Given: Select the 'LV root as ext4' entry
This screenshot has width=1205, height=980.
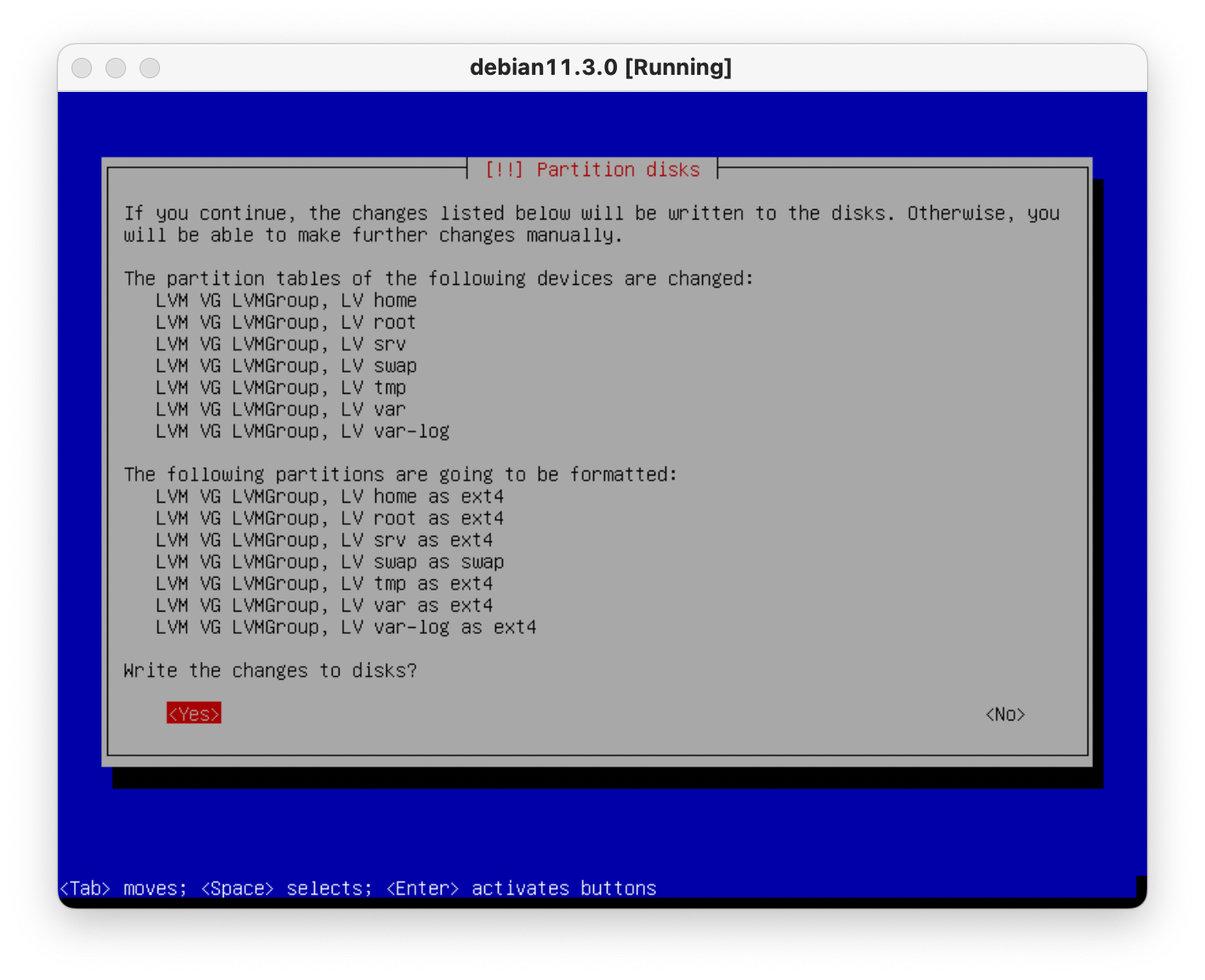Looking at the screenshot, I should click(329, 519).
